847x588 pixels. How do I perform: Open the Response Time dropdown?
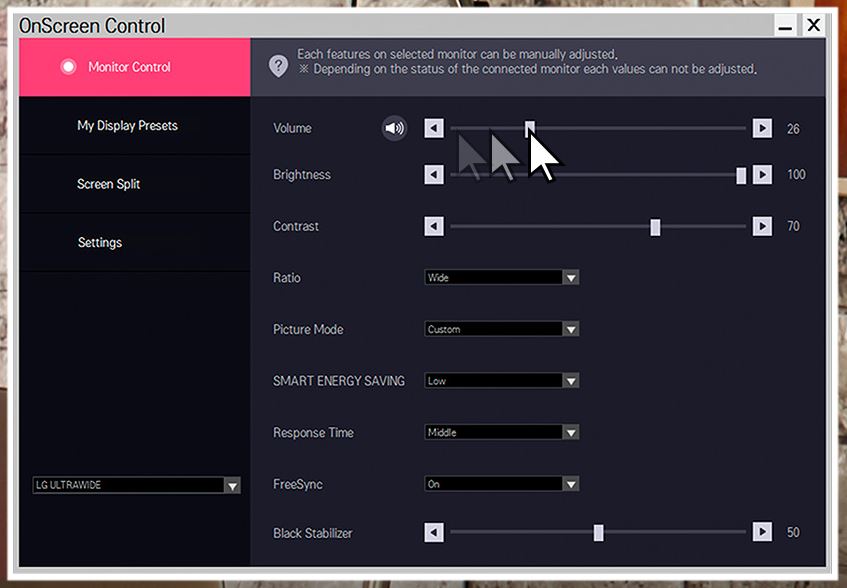tap(502, 432)
